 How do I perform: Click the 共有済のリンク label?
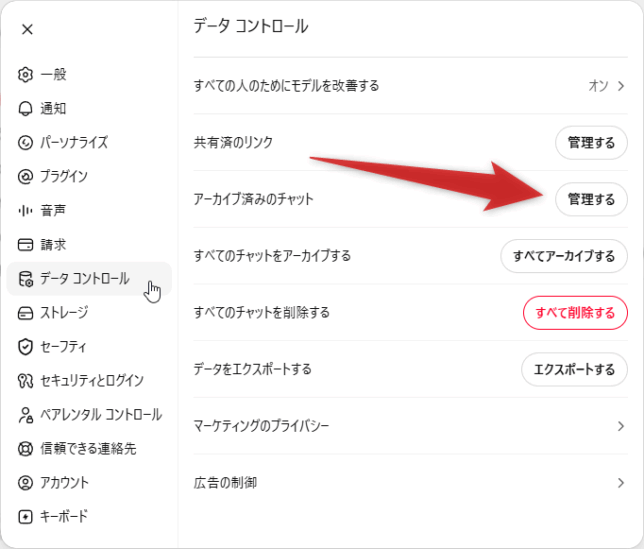pos(233,142)
